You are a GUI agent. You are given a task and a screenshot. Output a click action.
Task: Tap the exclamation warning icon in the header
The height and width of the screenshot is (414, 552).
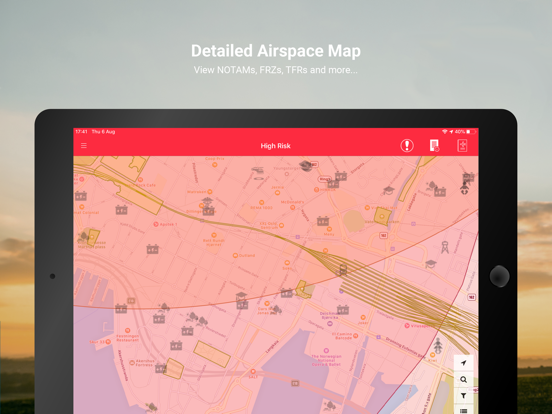407,145
